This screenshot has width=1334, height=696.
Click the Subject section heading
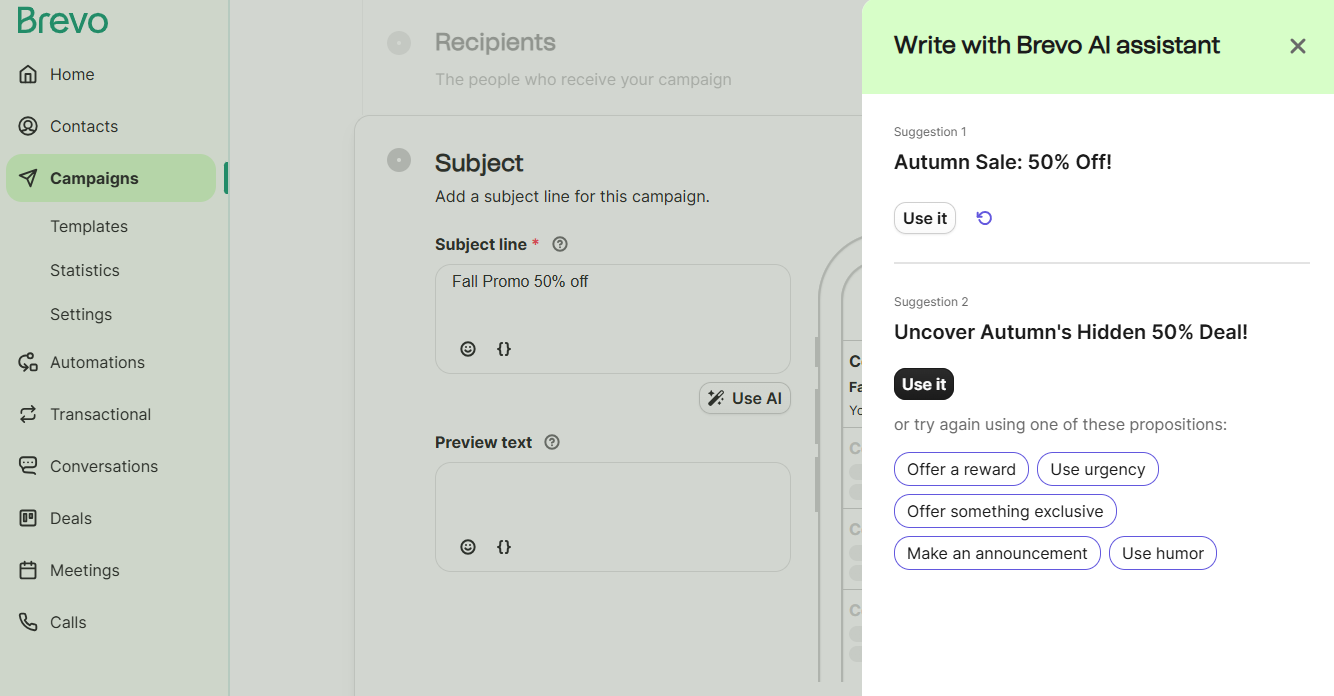tap(479, 163)
